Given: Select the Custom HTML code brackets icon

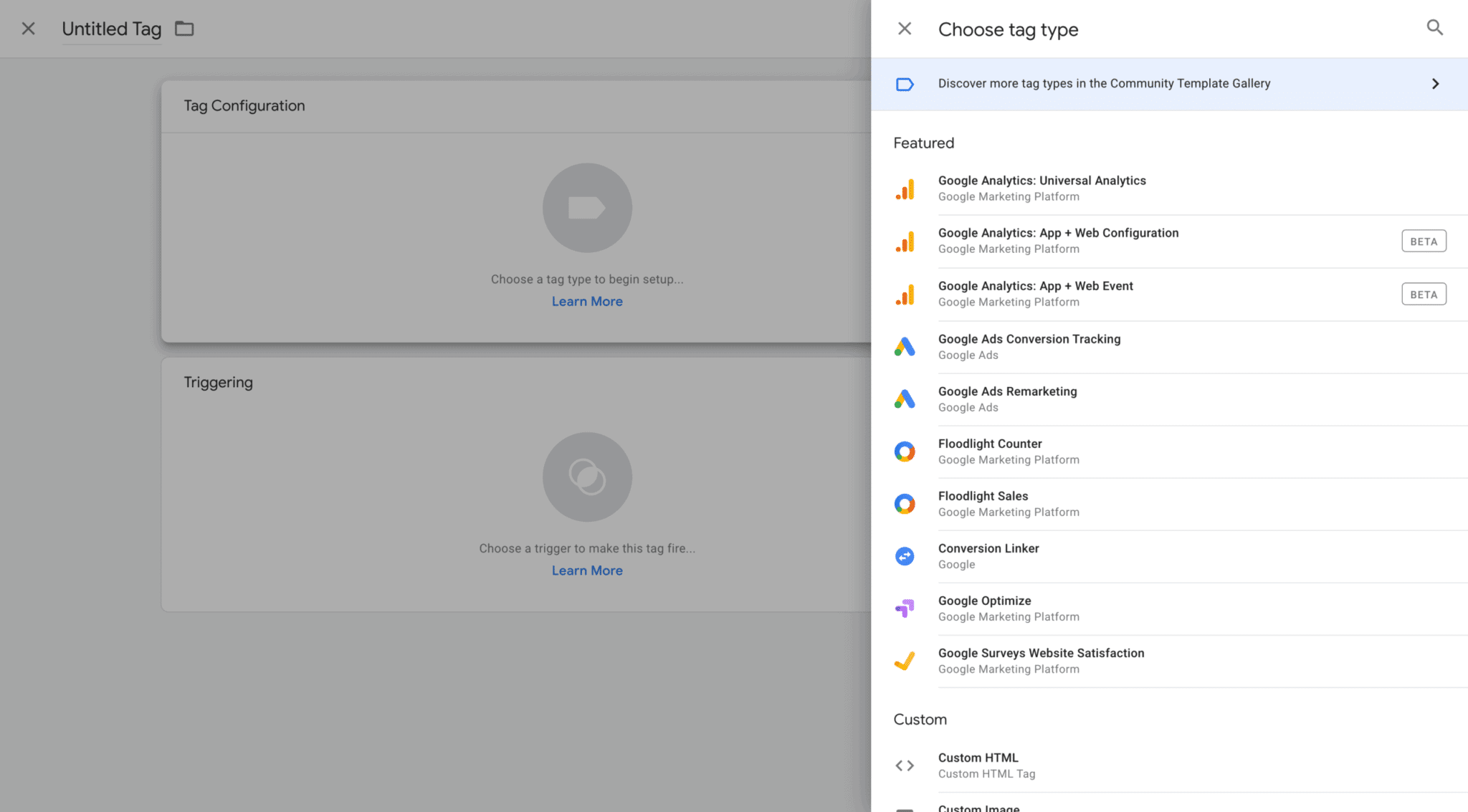Looking at the screenshot, I should pos(905,765).
